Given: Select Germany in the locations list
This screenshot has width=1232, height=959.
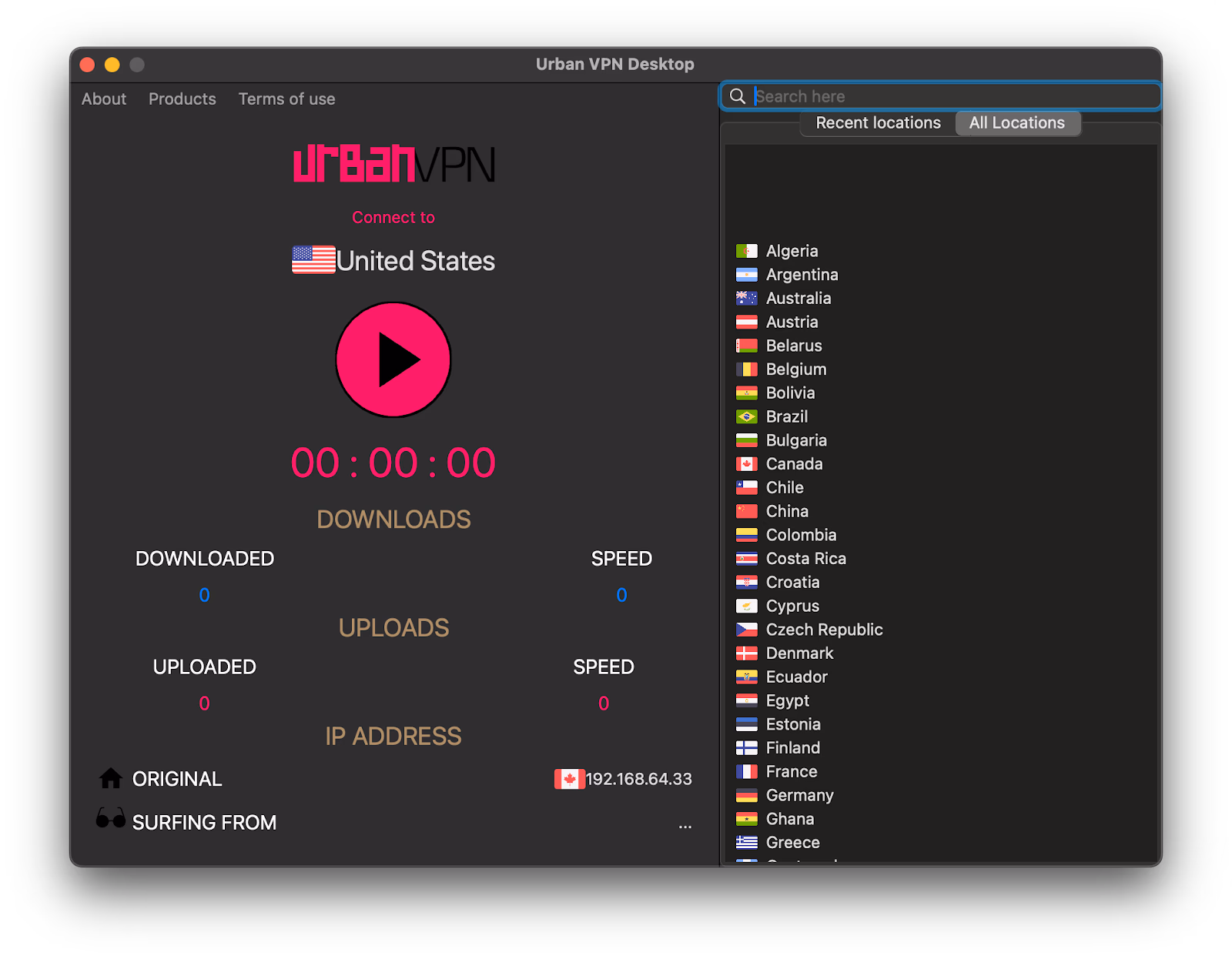Looking at the screenshot, I should [800, 795].
